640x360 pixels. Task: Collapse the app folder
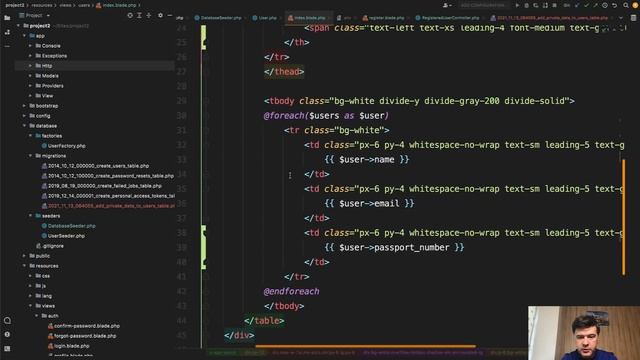(x=24, y=36)
